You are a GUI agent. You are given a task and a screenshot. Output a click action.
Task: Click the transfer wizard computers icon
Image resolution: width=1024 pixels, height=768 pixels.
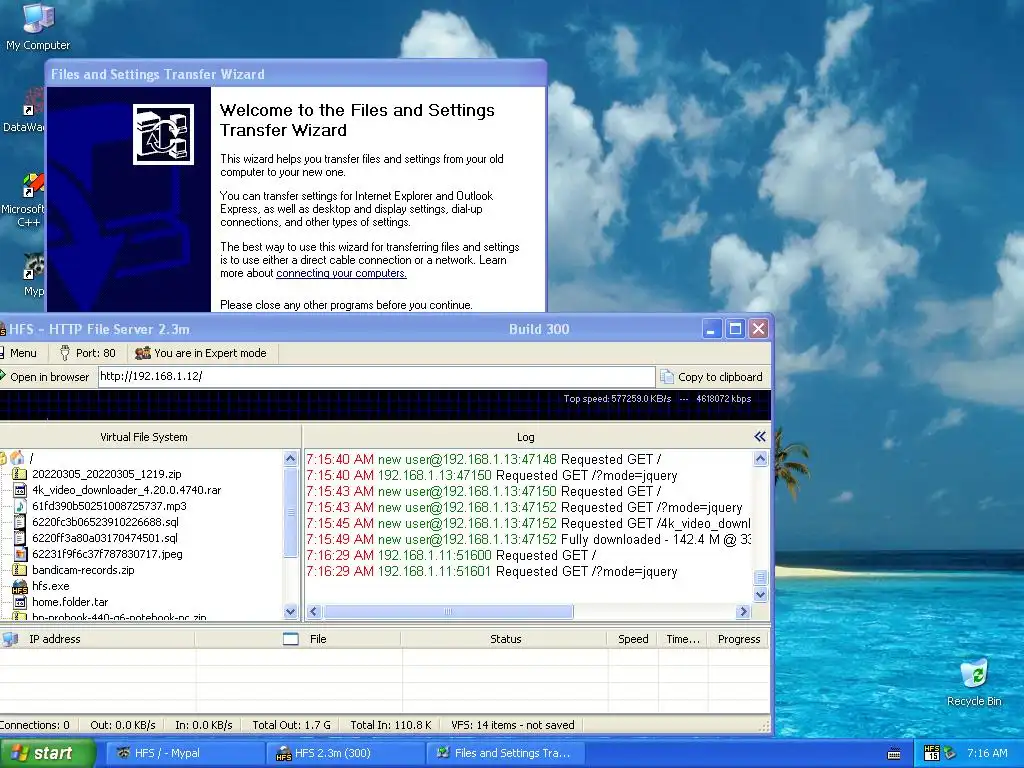tap(163, 134)
